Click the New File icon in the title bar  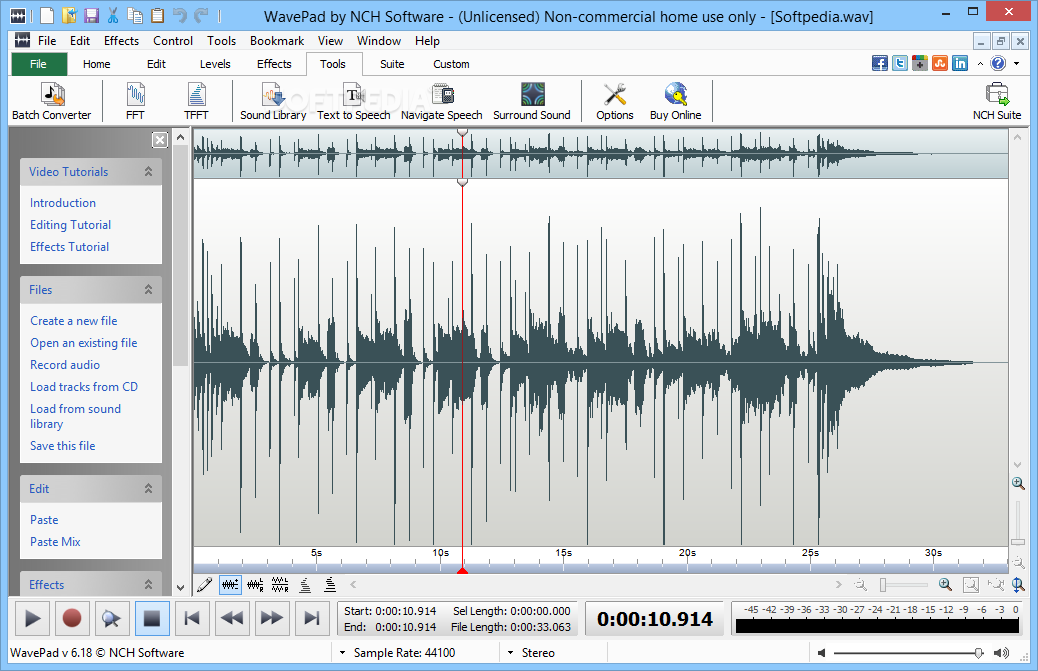[x=47, y=15]
